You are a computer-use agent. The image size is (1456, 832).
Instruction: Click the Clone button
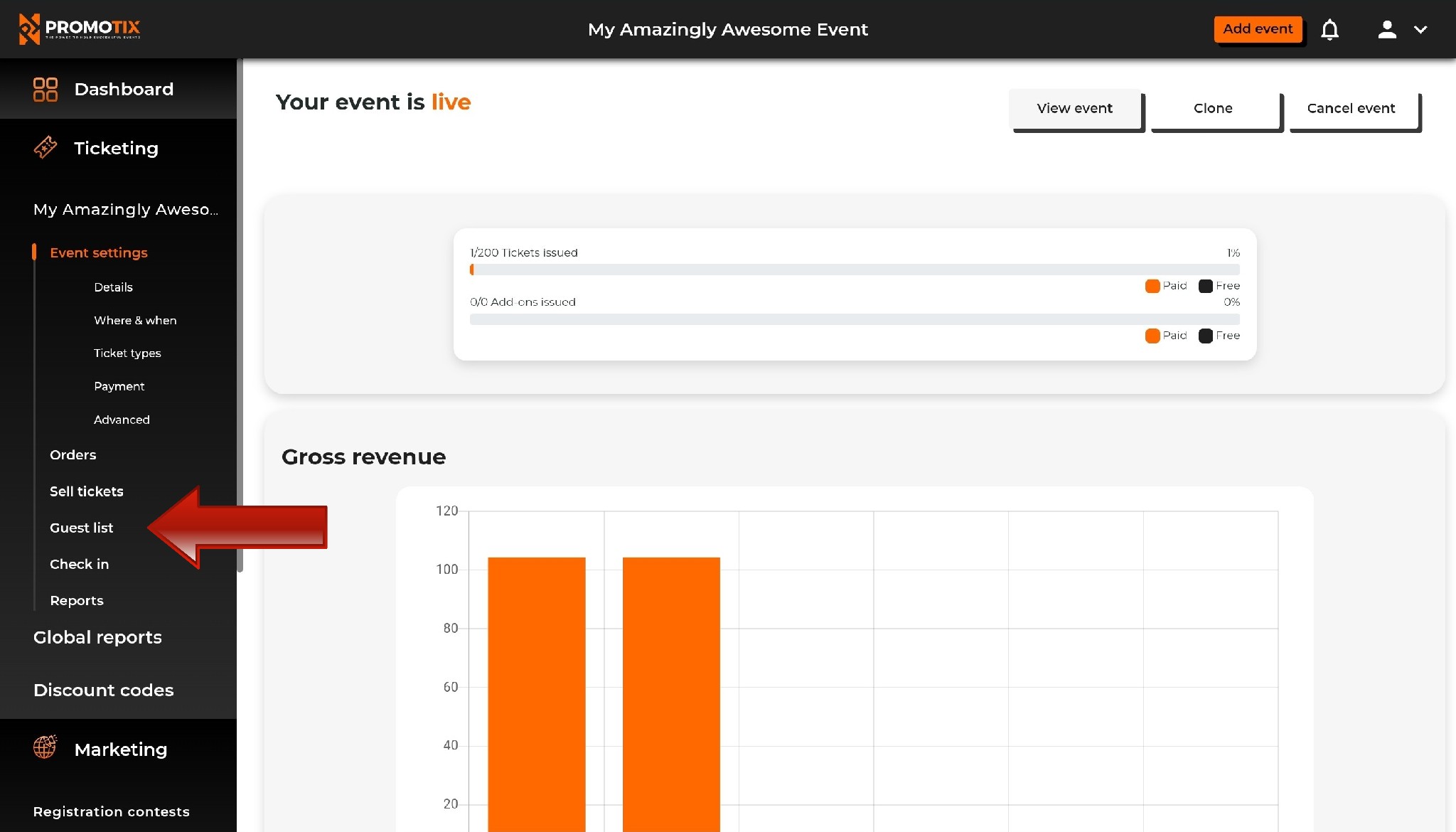(x=1213, y=109)
